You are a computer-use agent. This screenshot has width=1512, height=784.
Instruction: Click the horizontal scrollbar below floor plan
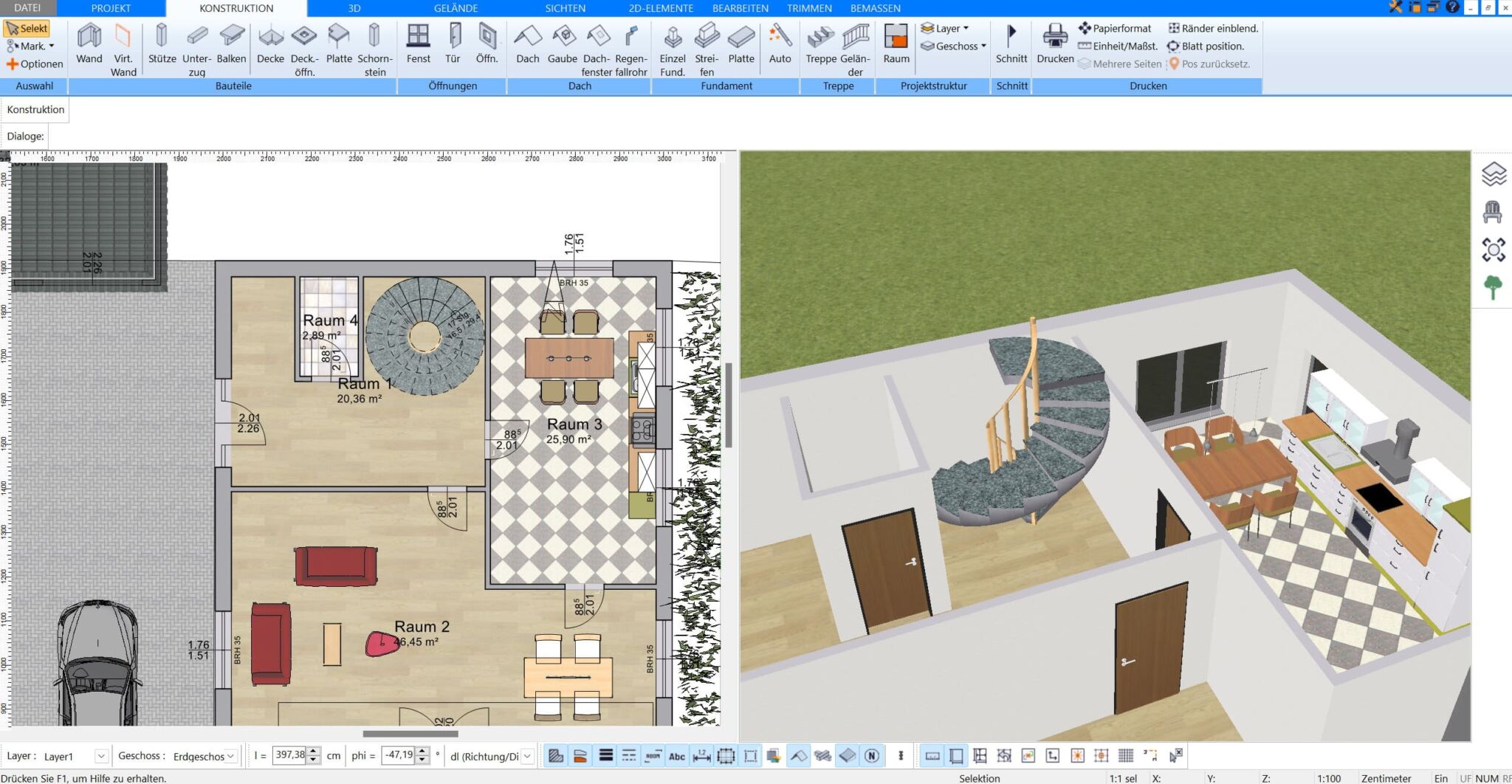pos(410,734)
